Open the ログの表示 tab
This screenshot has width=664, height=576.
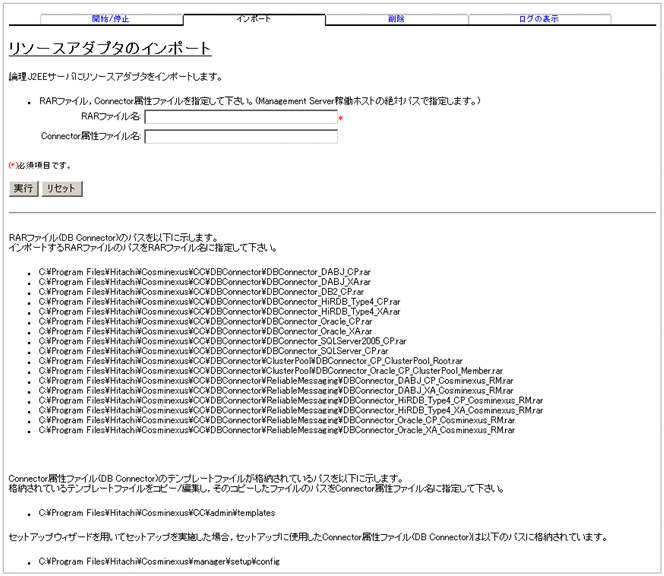click(x=539, y=19)
